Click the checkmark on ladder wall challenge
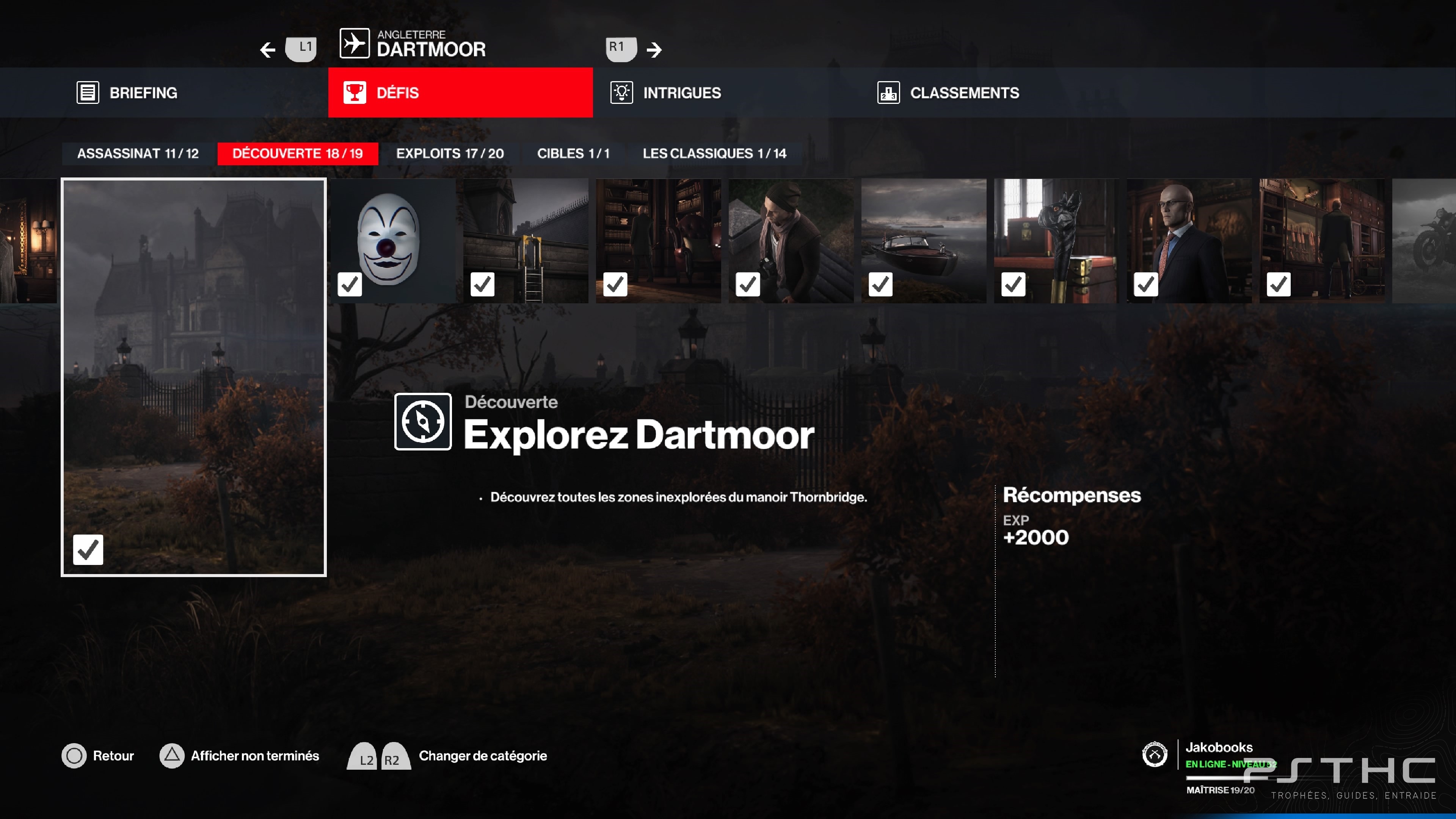The height and width of the screenshot is (819, 1456). [x=483, y=284]
